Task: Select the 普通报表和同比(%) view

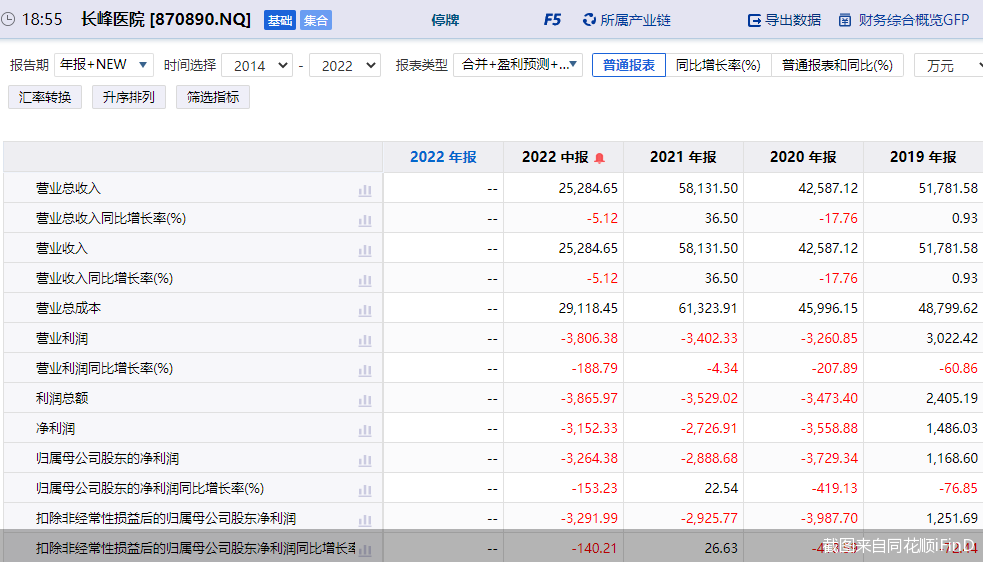Action: [x=837, y=65]
